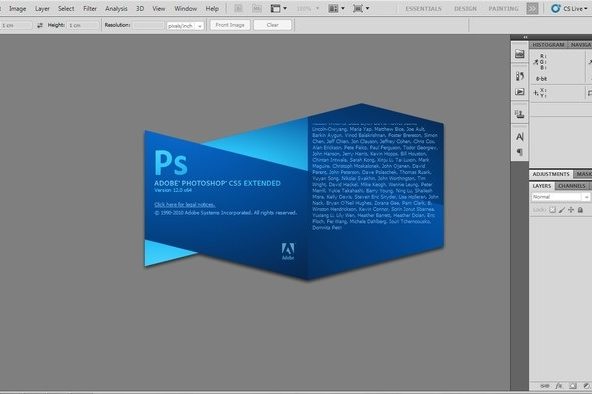This screenshot has height=394, width=592.
Task: Open the View Extras dropdown
Action: click(x=279, y=8)
